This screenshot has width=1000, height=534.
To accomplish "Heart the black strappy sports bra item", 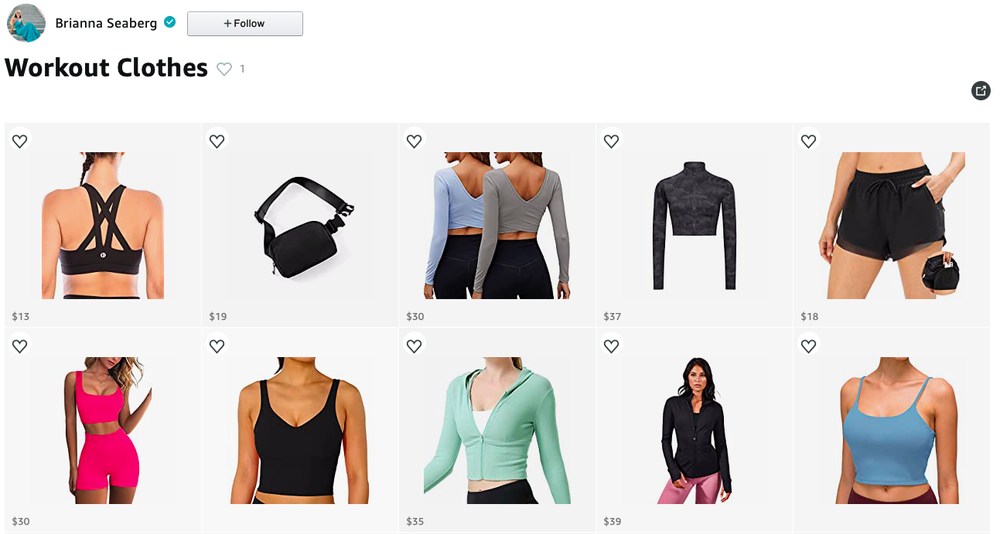I will [x=20, y=141].
